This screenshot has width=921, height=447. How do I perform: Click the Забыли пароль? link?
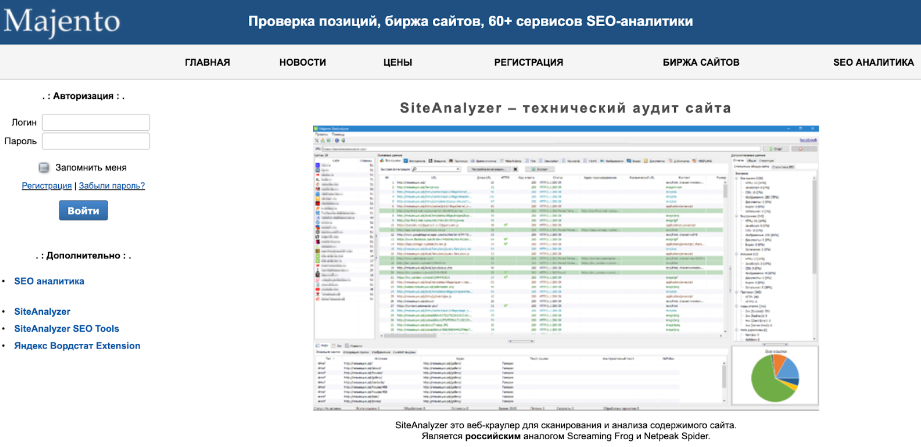(x=112, y=186)
